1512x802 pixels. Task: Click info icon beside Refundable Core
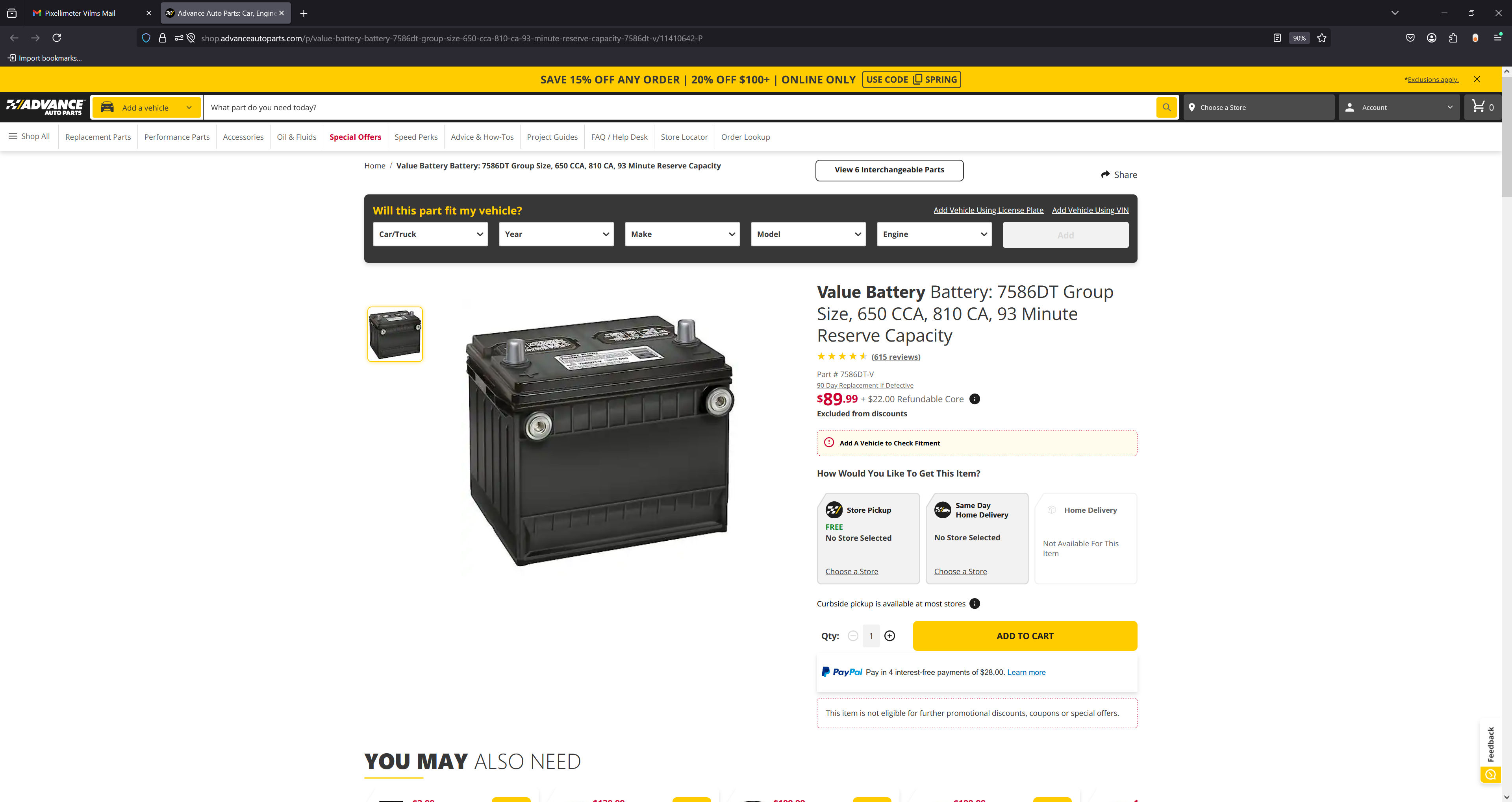(x=975, y=399)
